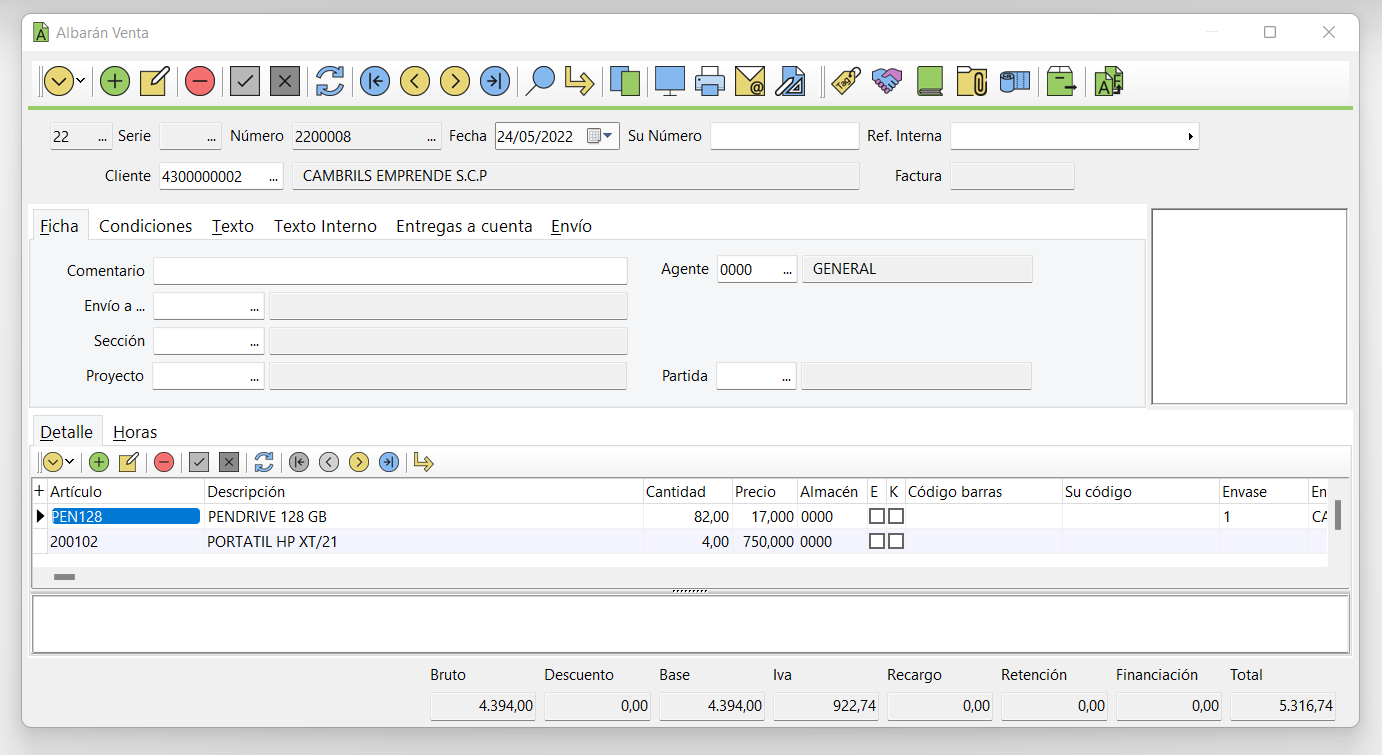Open attachments folder with paperclip icon
This screenshot has width=1382, height=755.
972,81
